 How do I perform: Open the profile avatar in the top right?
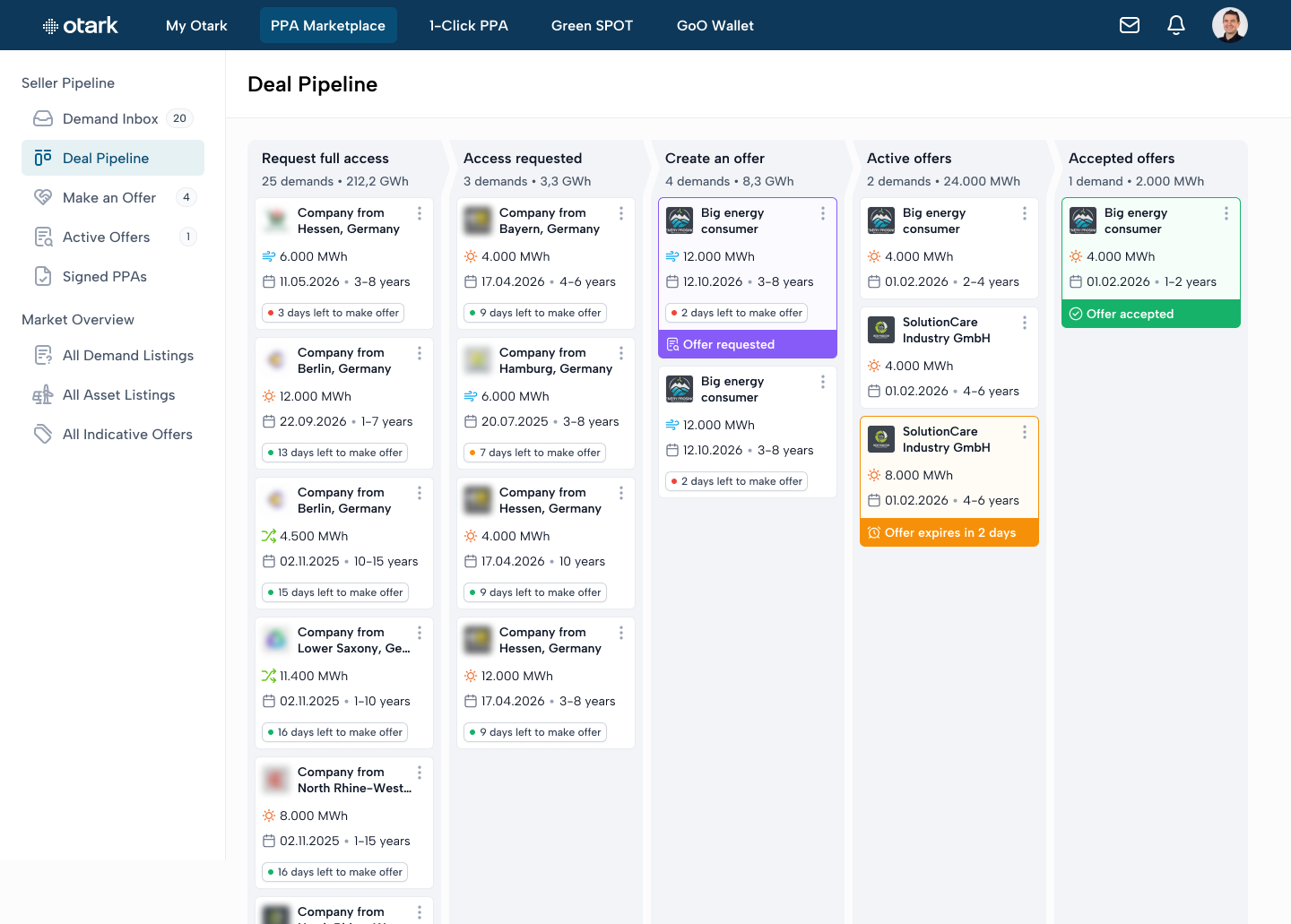[x=1230, y=25]
